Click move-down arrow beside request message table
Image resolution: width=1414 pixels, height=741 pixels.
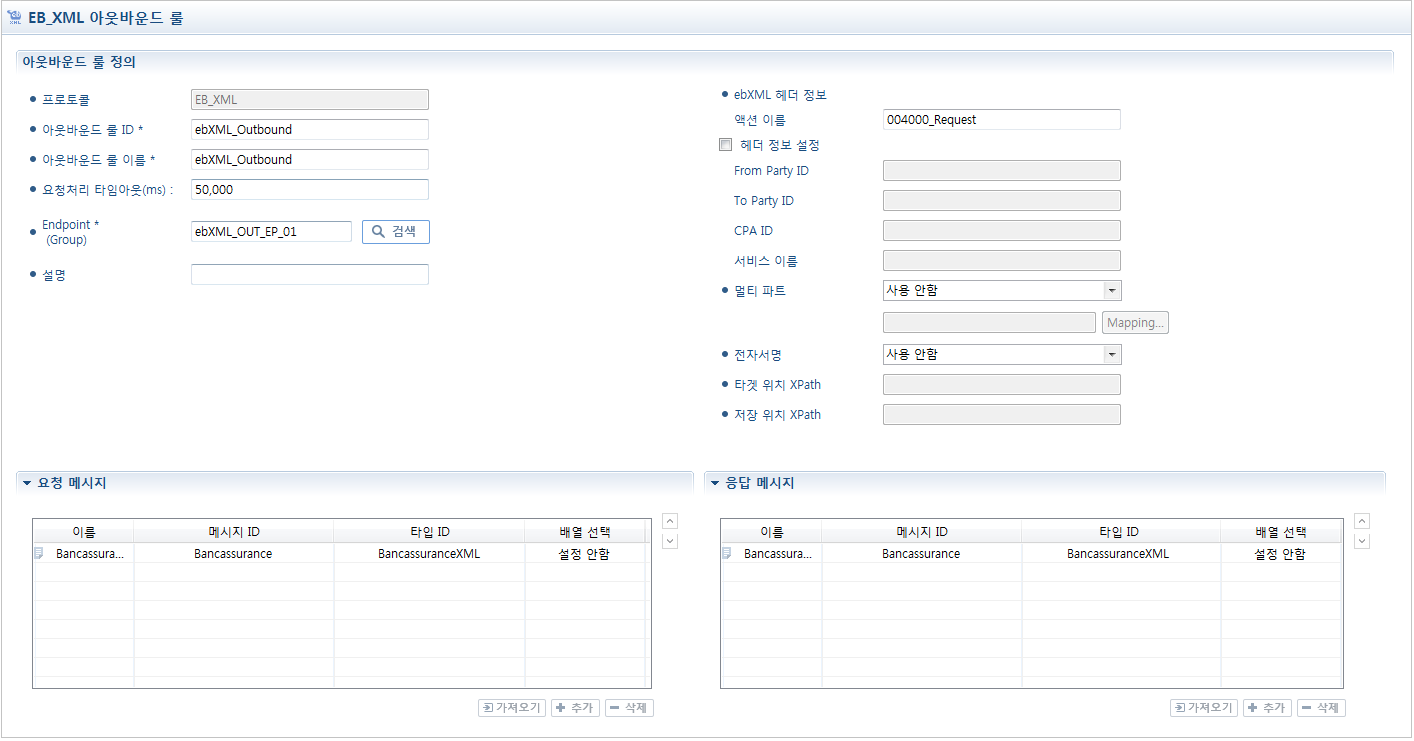pyautogui.click(x=671, y=541)
